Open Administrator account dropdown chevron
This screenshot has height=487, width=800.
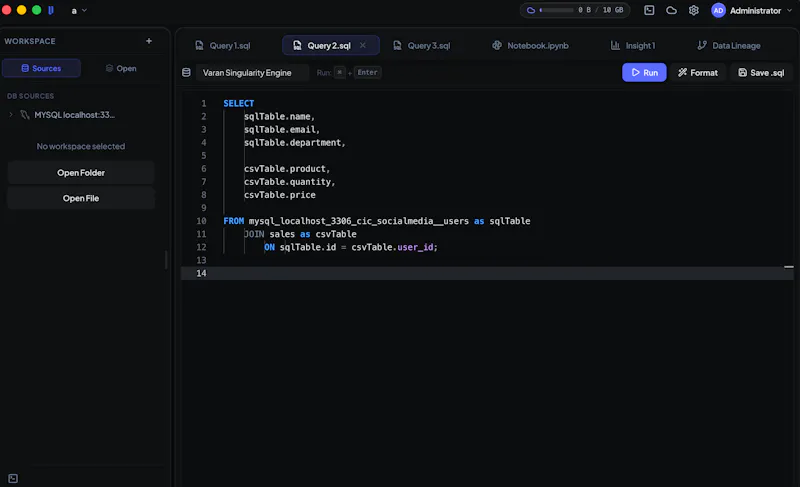790,10
